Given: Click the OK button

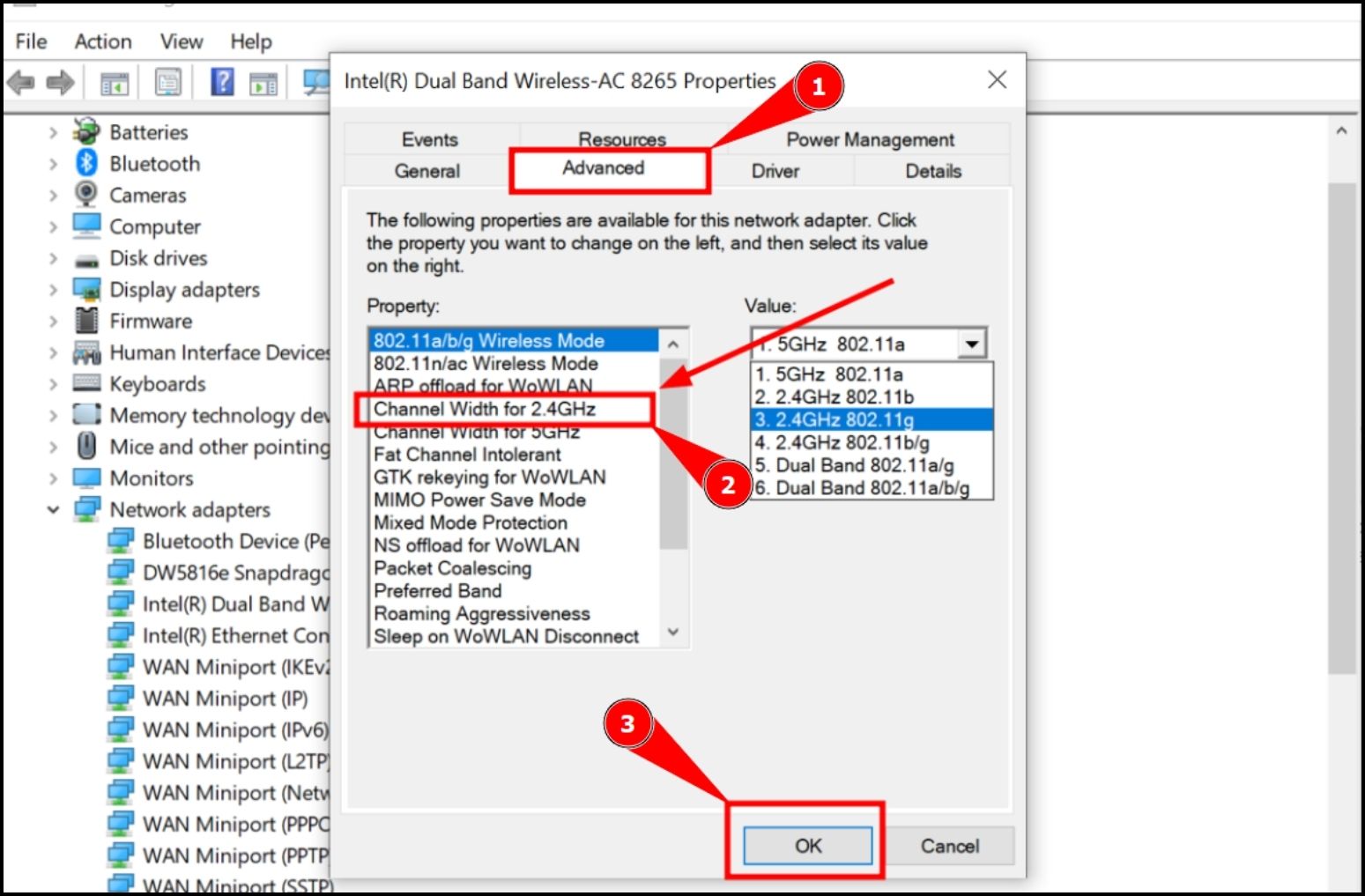Looking at the screenshot, I should (805, 845).
